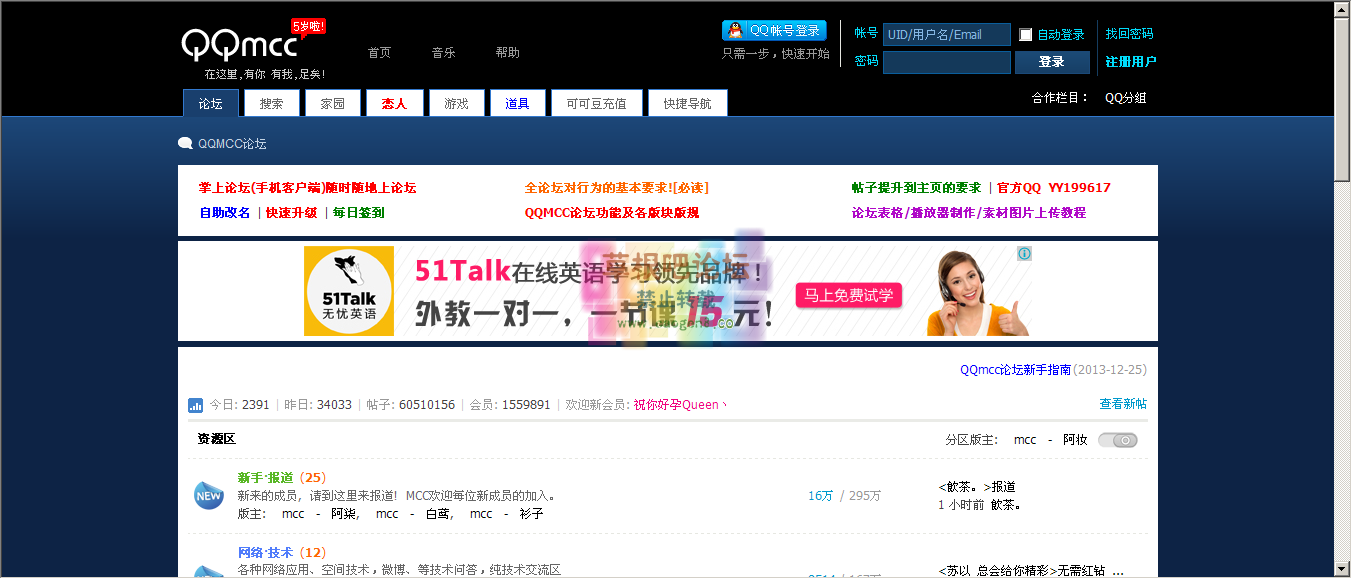Click the UID/用户名/Email input field
1352x579 pixels.
click(946, 33)
